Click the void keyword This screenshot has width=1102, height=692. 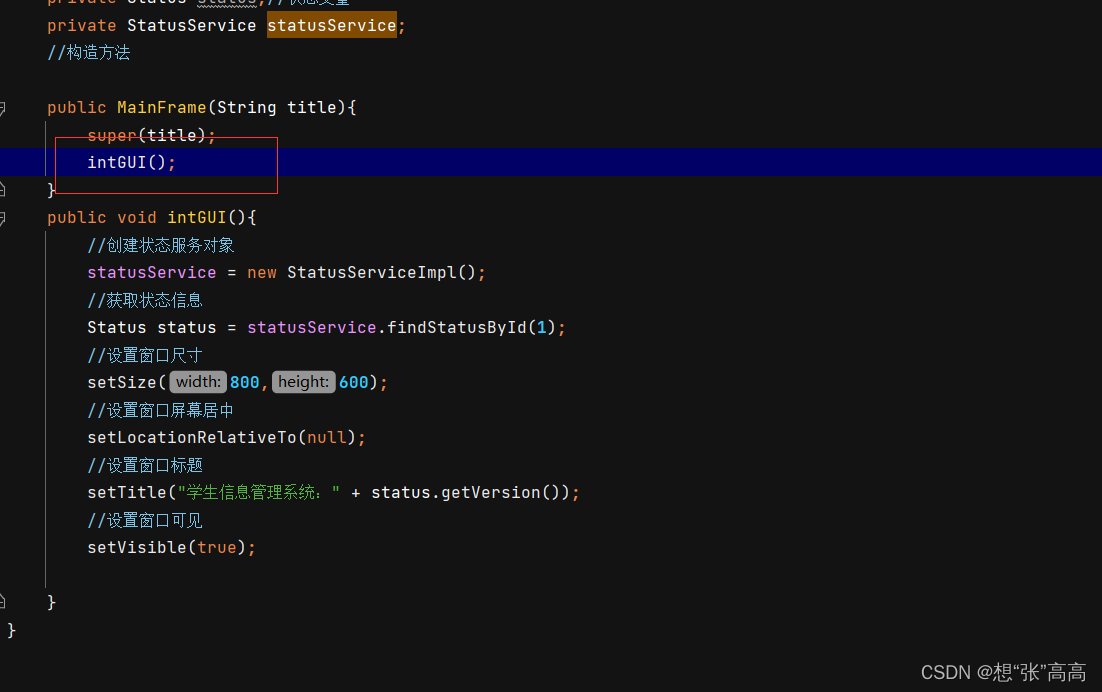[137, 218]
